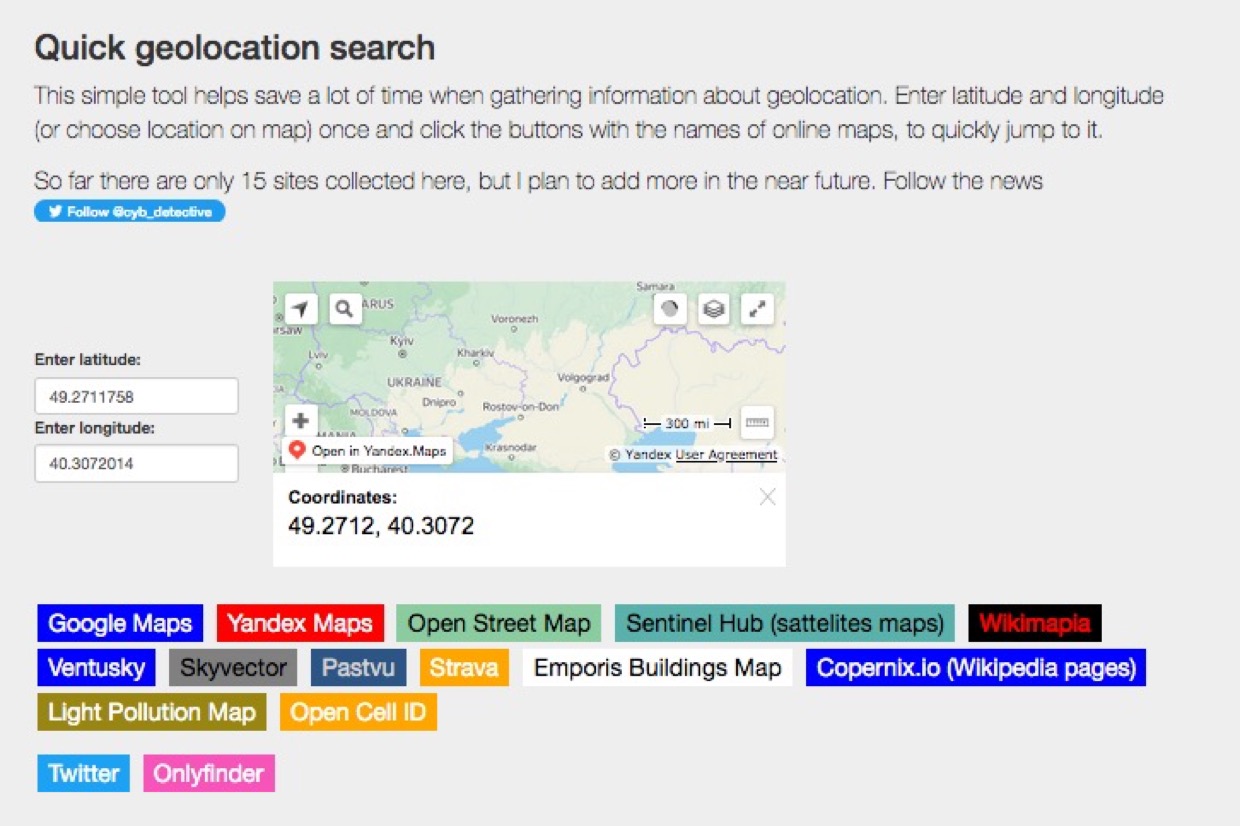
Task: Click the Follow @cyb_detective Twitter button
Action: point(130,211)
